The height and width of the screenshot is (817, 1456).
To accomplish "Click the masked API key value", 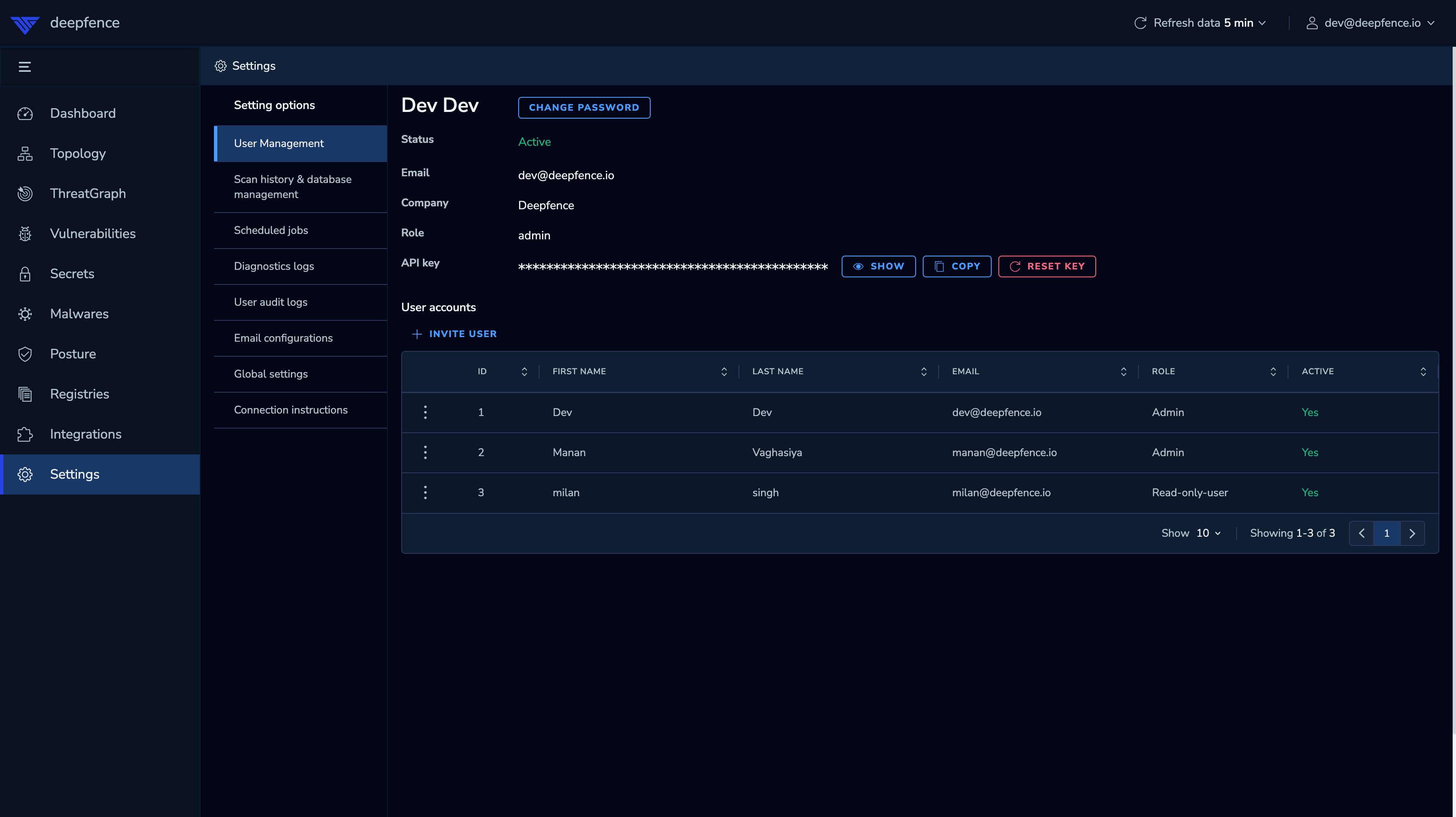I will [672, 266].
